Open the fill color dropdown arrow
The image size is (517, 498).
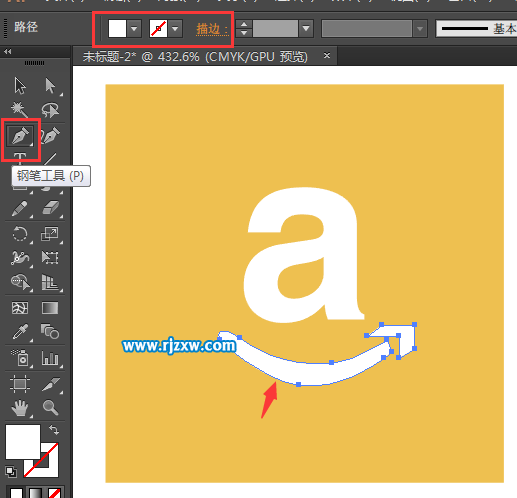pyautogui.click(x=134, y=29)
